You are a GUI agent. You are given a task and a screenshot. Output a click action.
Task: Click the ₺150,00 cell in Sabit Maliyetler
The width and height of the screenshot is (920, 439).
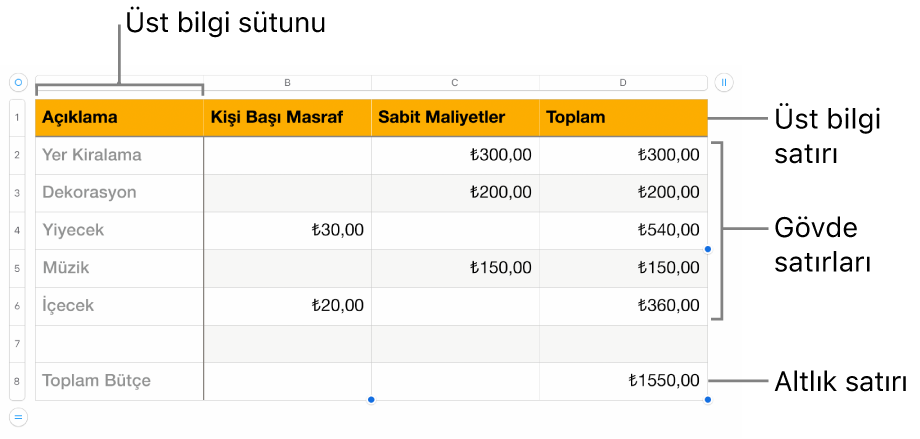pos(455,268)
